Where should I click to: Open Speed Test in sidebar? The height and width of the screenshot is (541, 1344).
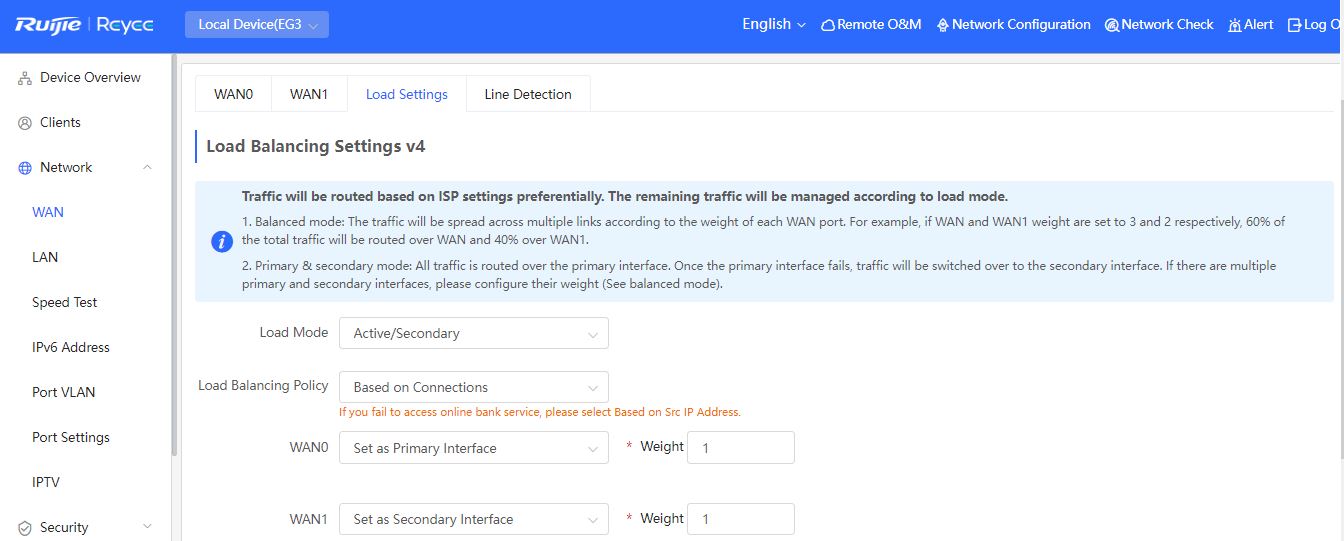click(65, 302)
